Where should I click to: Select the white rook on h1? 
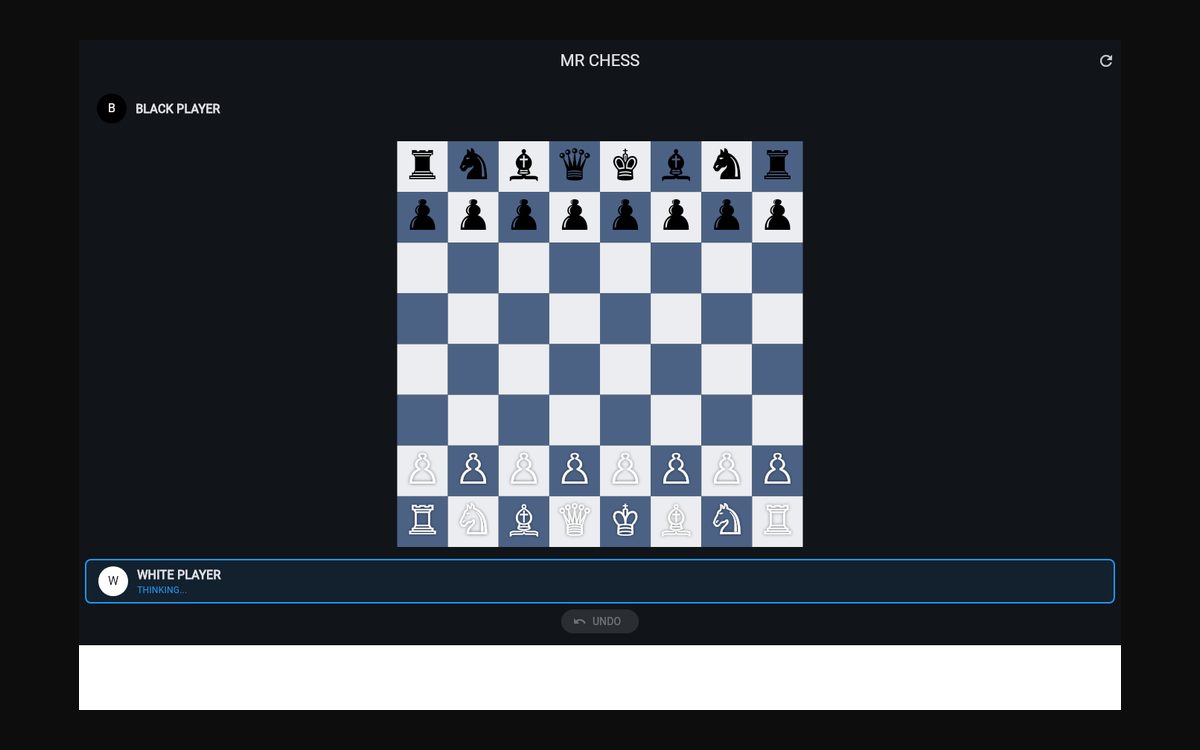pyautogui.click(x=778, y=521)
